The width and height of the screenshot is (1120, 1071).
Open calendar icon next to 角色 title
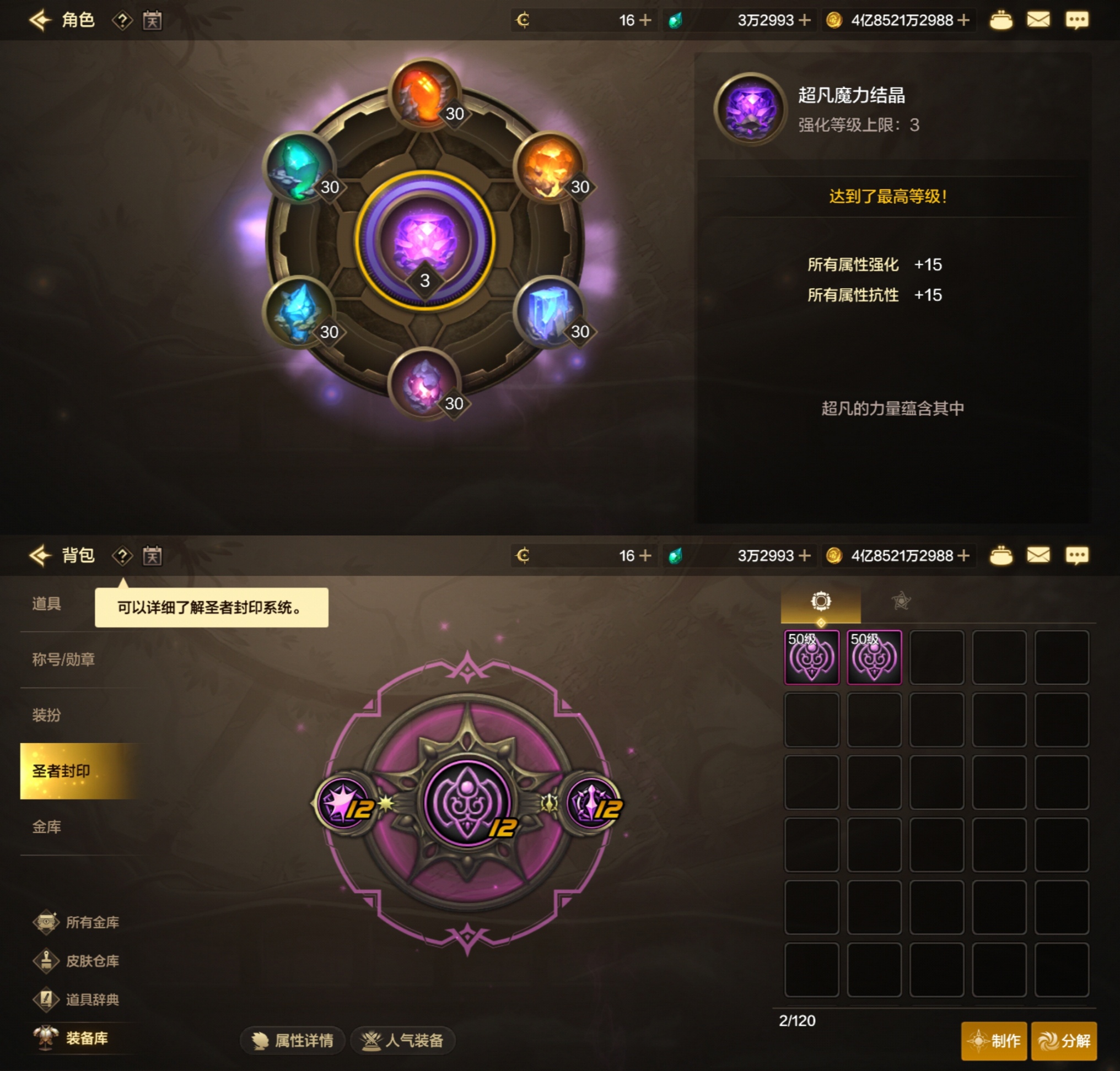(x=152, y=20)
